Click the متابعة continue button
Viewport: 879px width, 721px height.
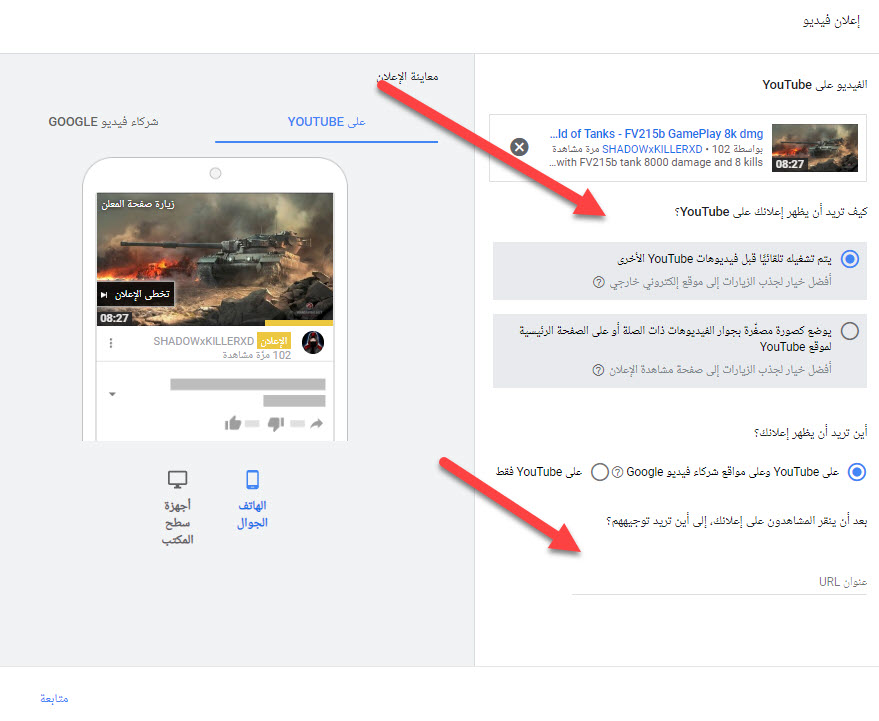tap(54, 699)
